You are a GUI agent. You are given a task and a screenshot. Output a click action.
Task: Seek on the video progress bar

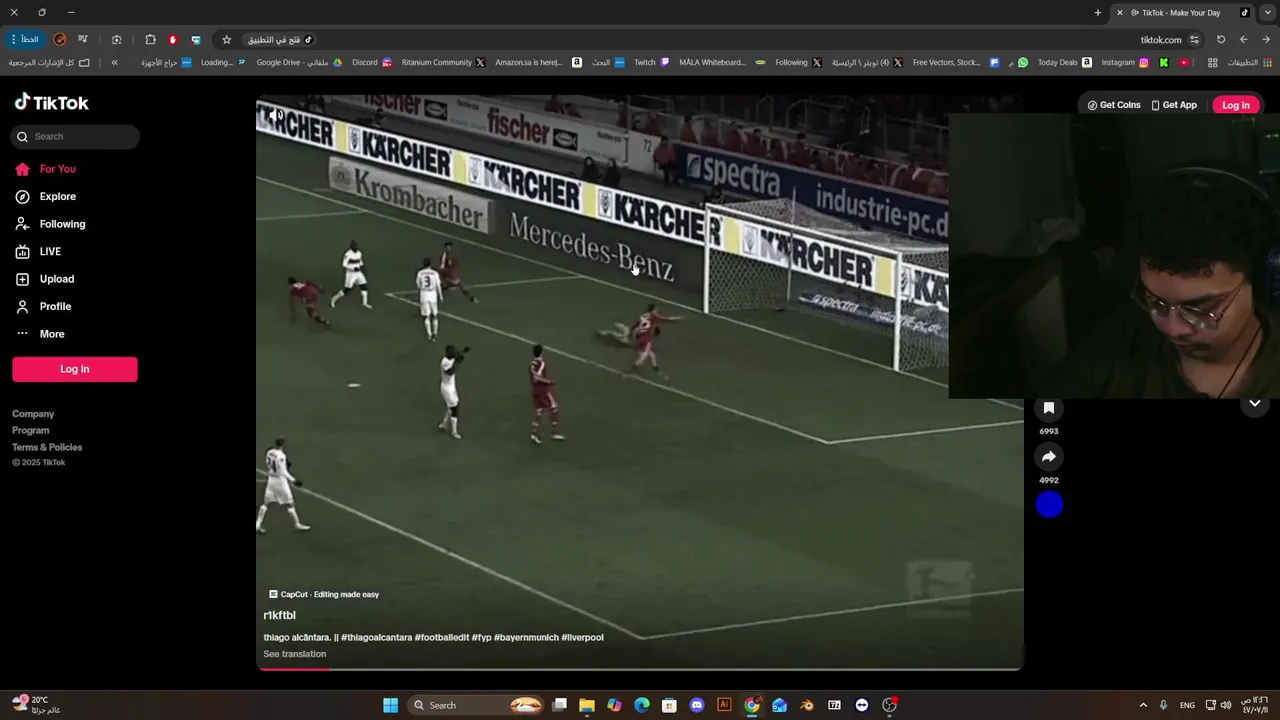pyautogui.click(x=640, y=669)
